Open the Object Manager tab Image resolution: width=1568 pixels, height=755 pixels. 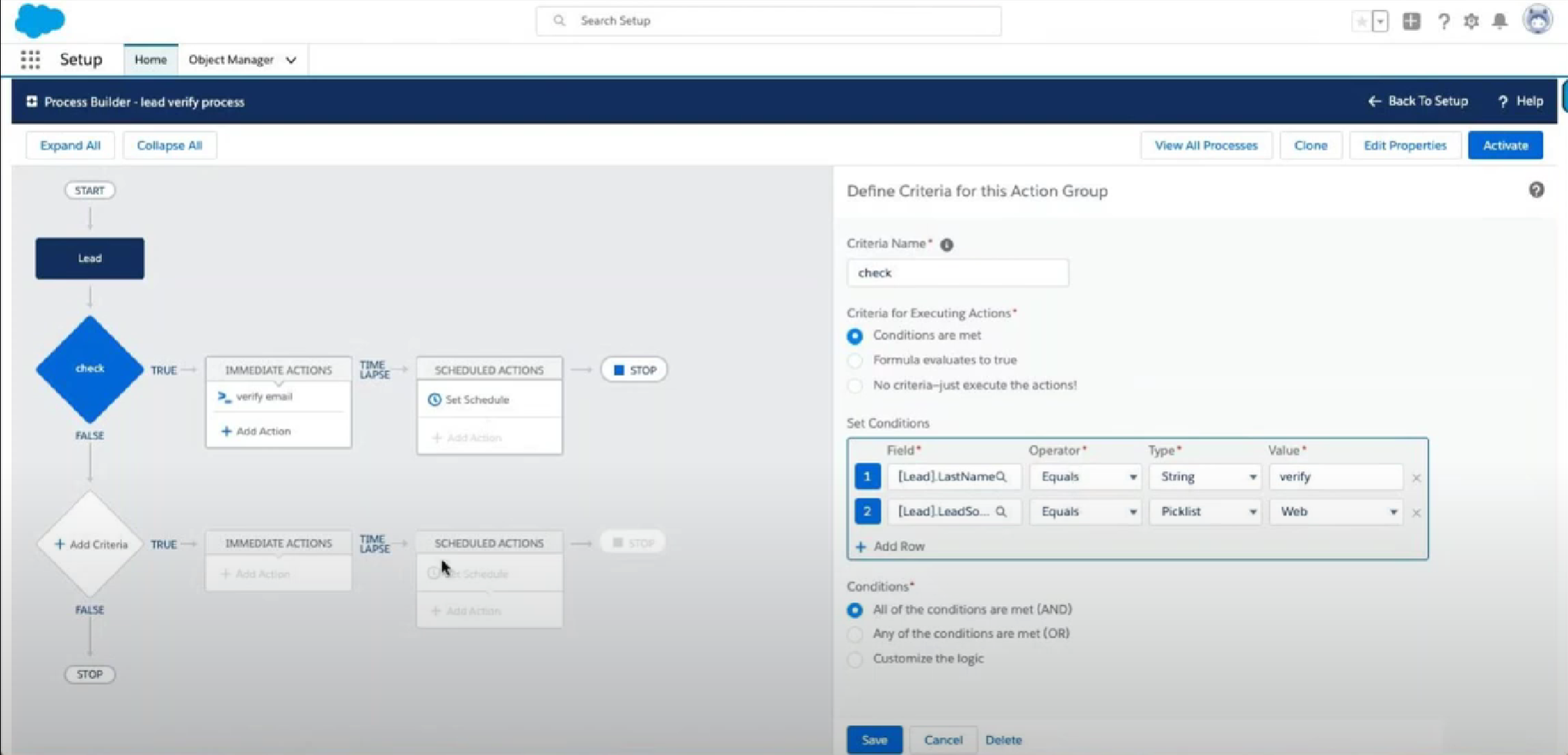click(x=231, y=59)
